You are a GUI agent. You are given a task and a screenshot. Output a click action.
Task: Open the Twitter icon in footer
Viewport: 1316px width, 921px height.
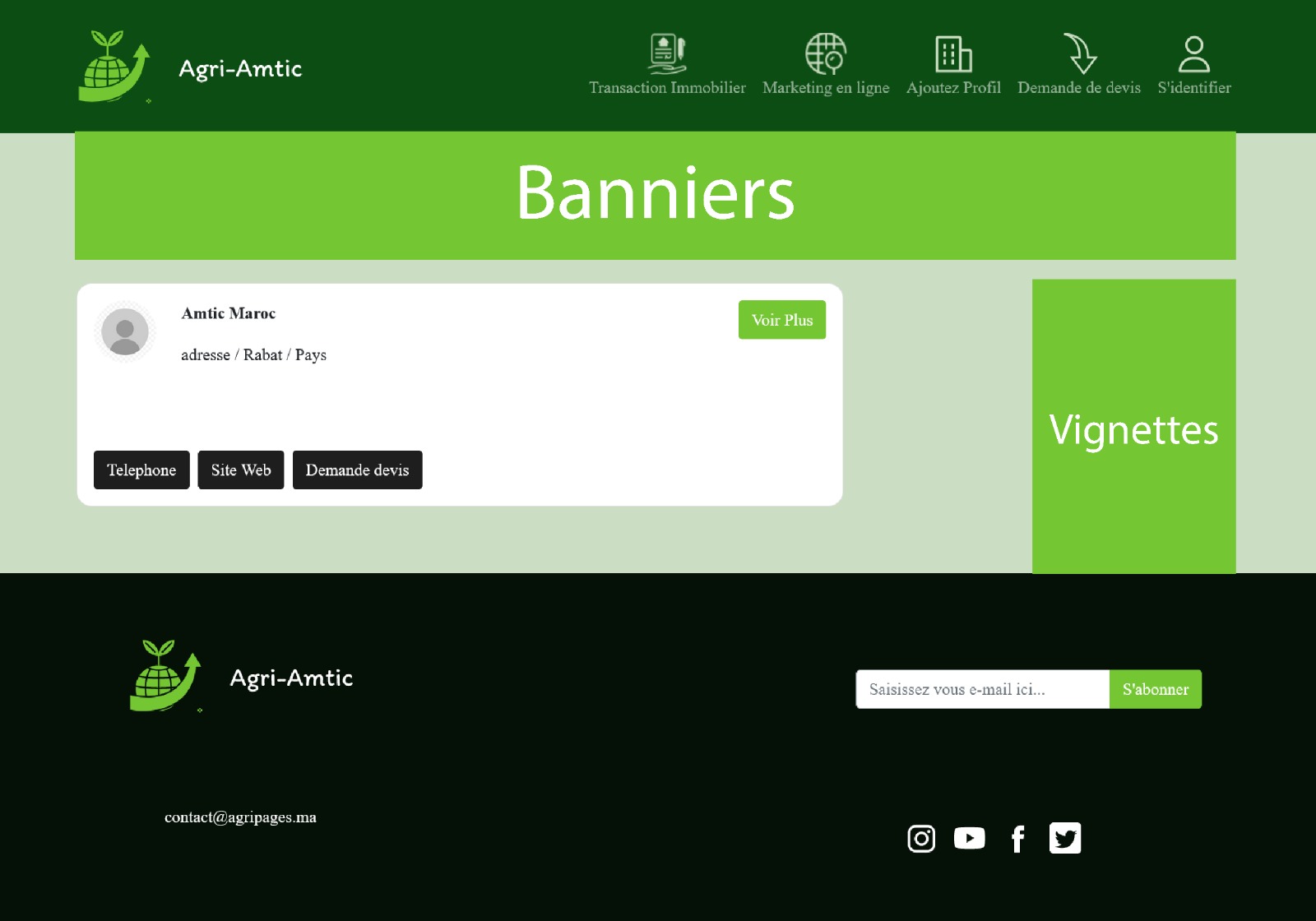(1065, 838)
